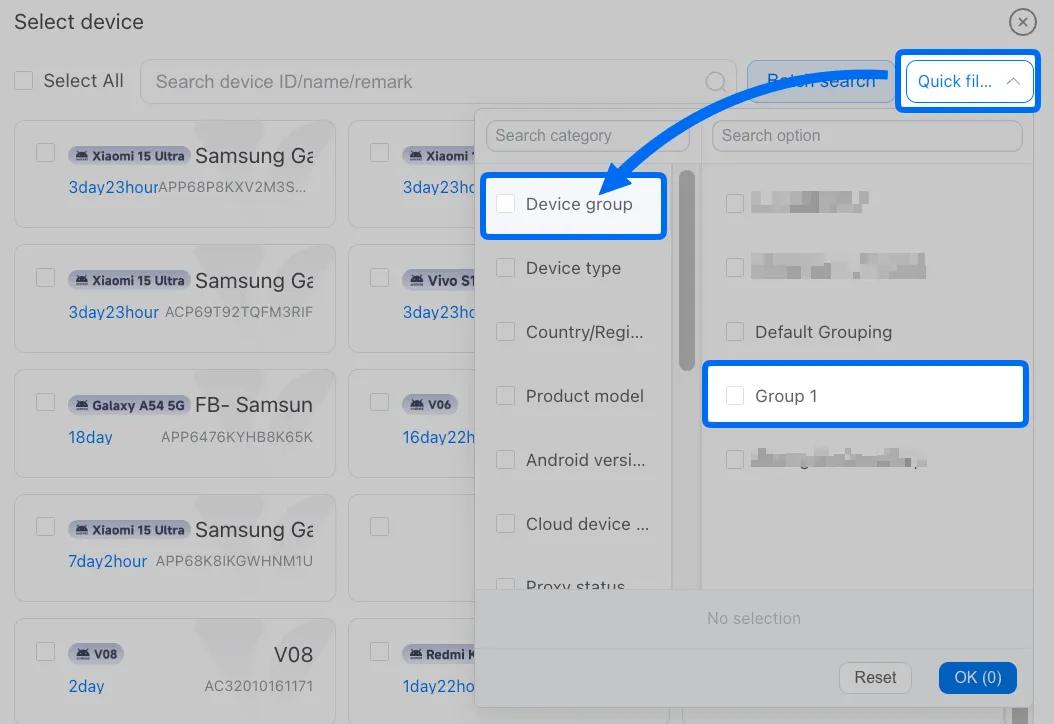Viewport: 1054px width, 724px height.
Task: Focus the Search option field
Action: 867,136
